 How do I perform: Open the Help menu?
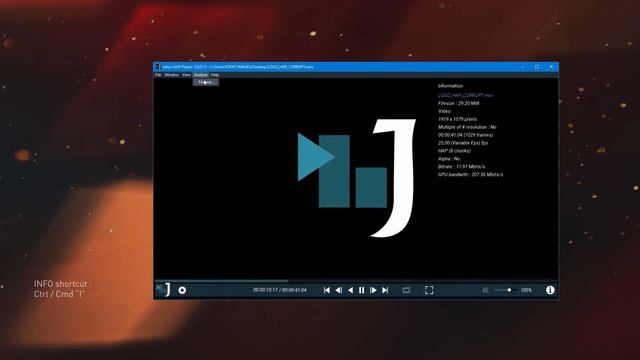[215, 75]
